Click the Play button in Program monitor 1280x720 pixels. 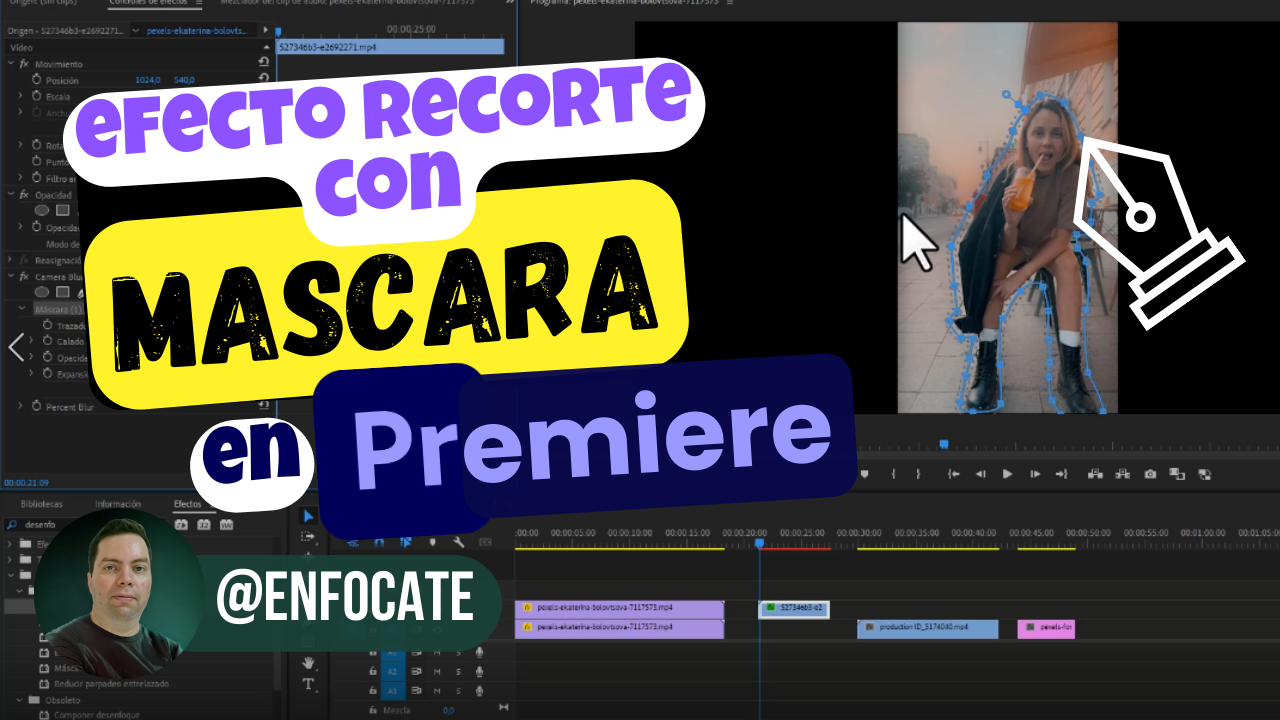pos(1007,474)
